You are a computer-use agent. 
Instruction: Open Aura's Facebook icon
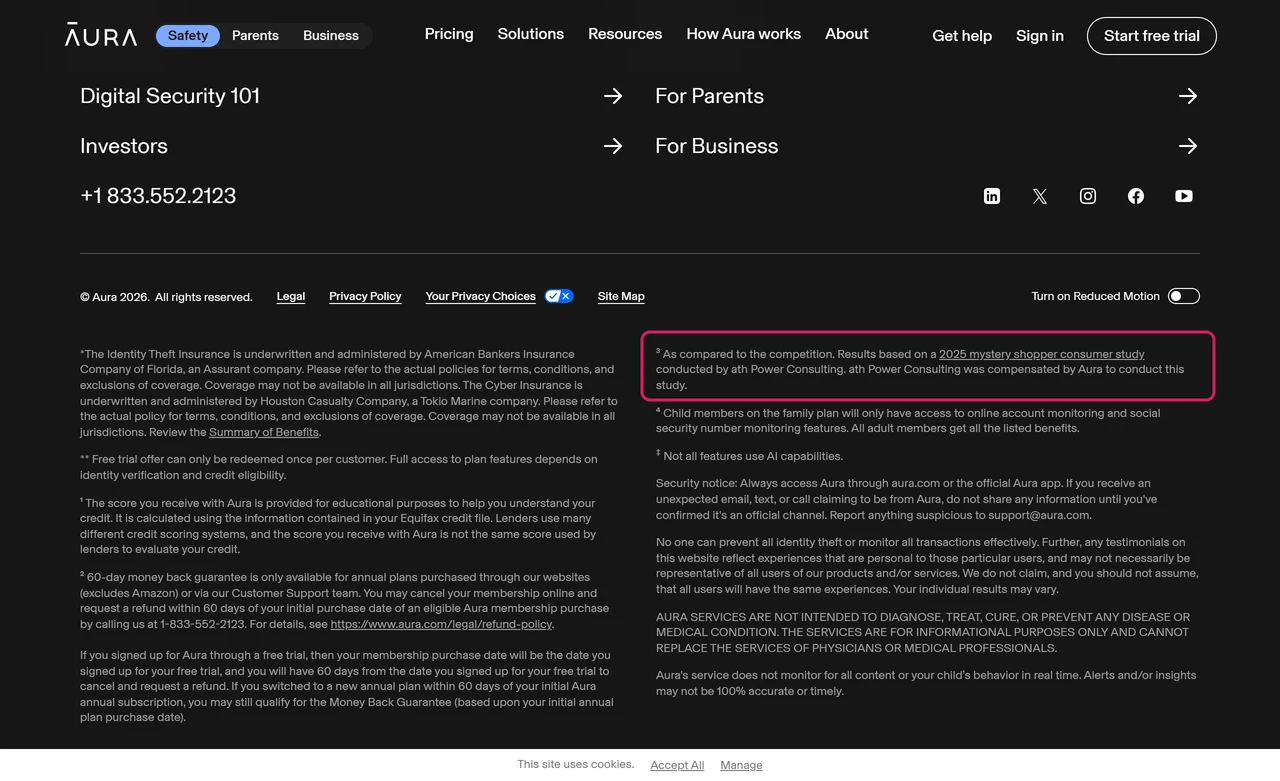1136,196
